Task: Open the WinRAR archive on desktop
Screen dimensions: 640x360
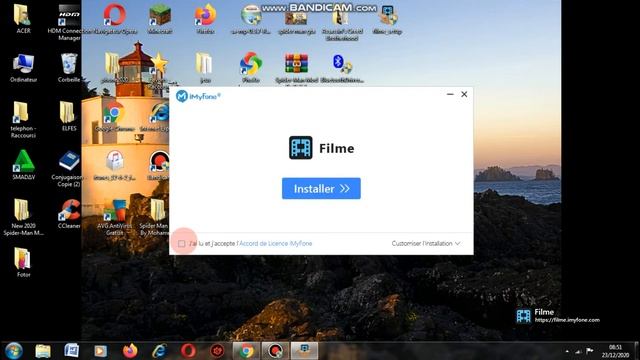Action: tap(296, 67)
